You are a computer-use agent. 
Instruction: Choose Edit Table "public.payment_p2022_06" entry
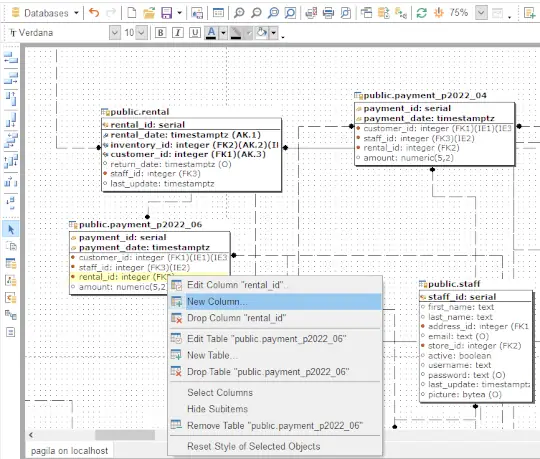[275, 339]
